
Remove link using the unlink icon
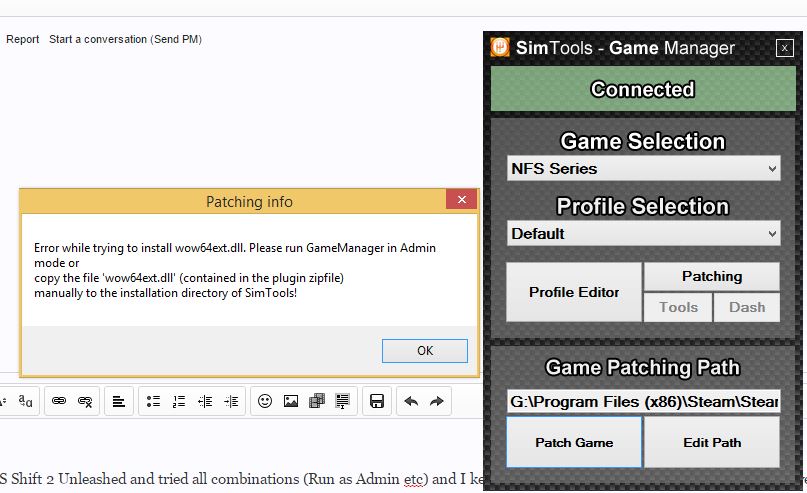pos(85,401)
